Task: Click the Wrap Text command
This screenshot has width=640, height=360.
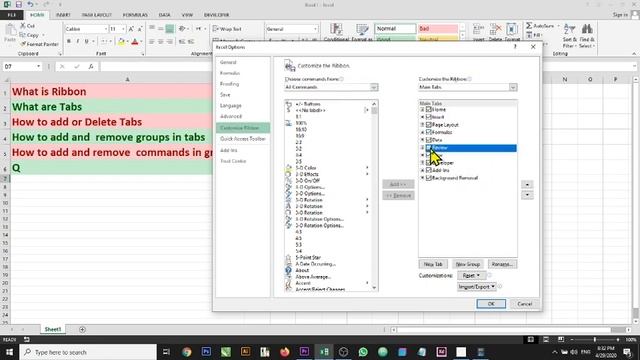Action: point(227,29)
